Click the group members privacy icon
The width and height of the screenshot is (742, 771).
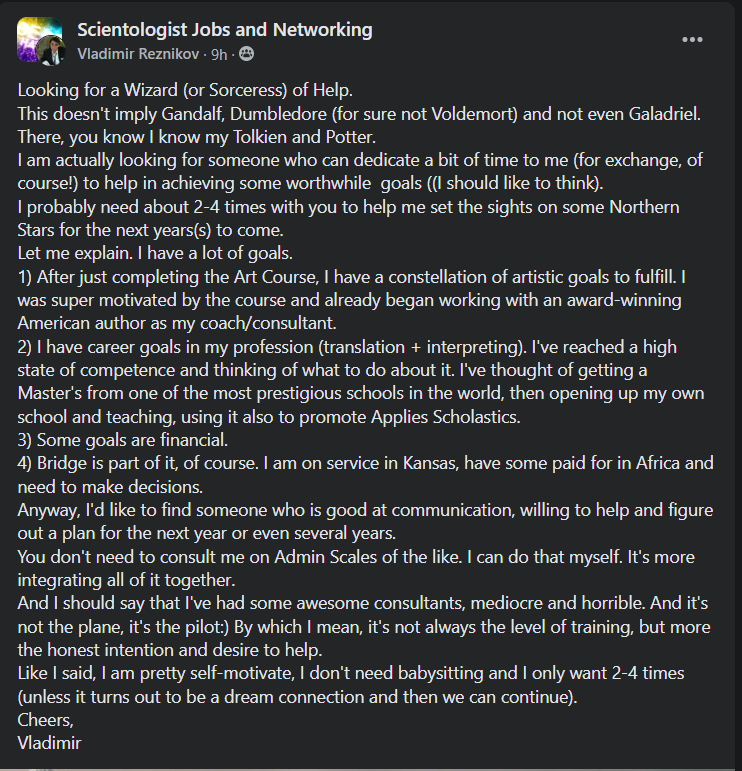(x=246, y=52)
